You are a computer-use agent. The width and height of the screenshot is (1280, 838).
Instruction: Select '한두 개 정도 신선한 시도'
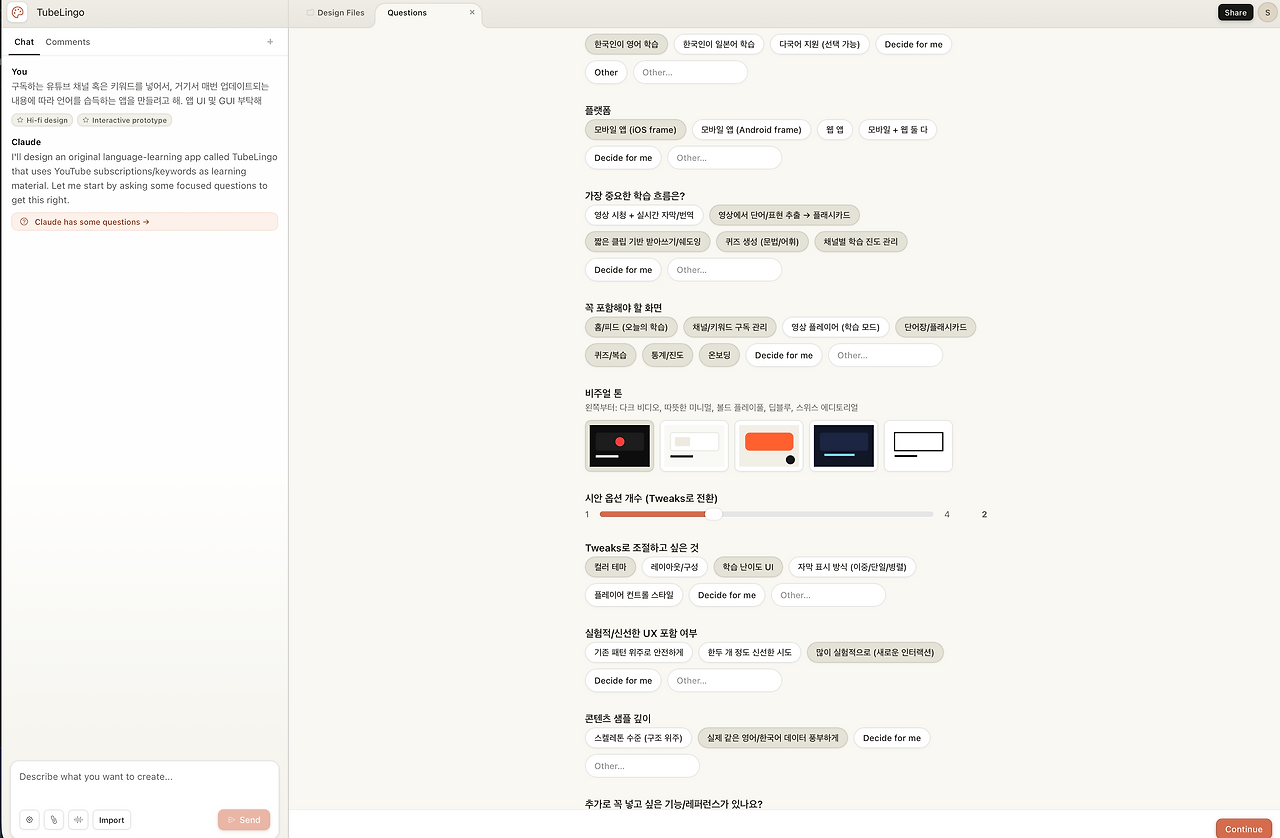coord(750,652)
